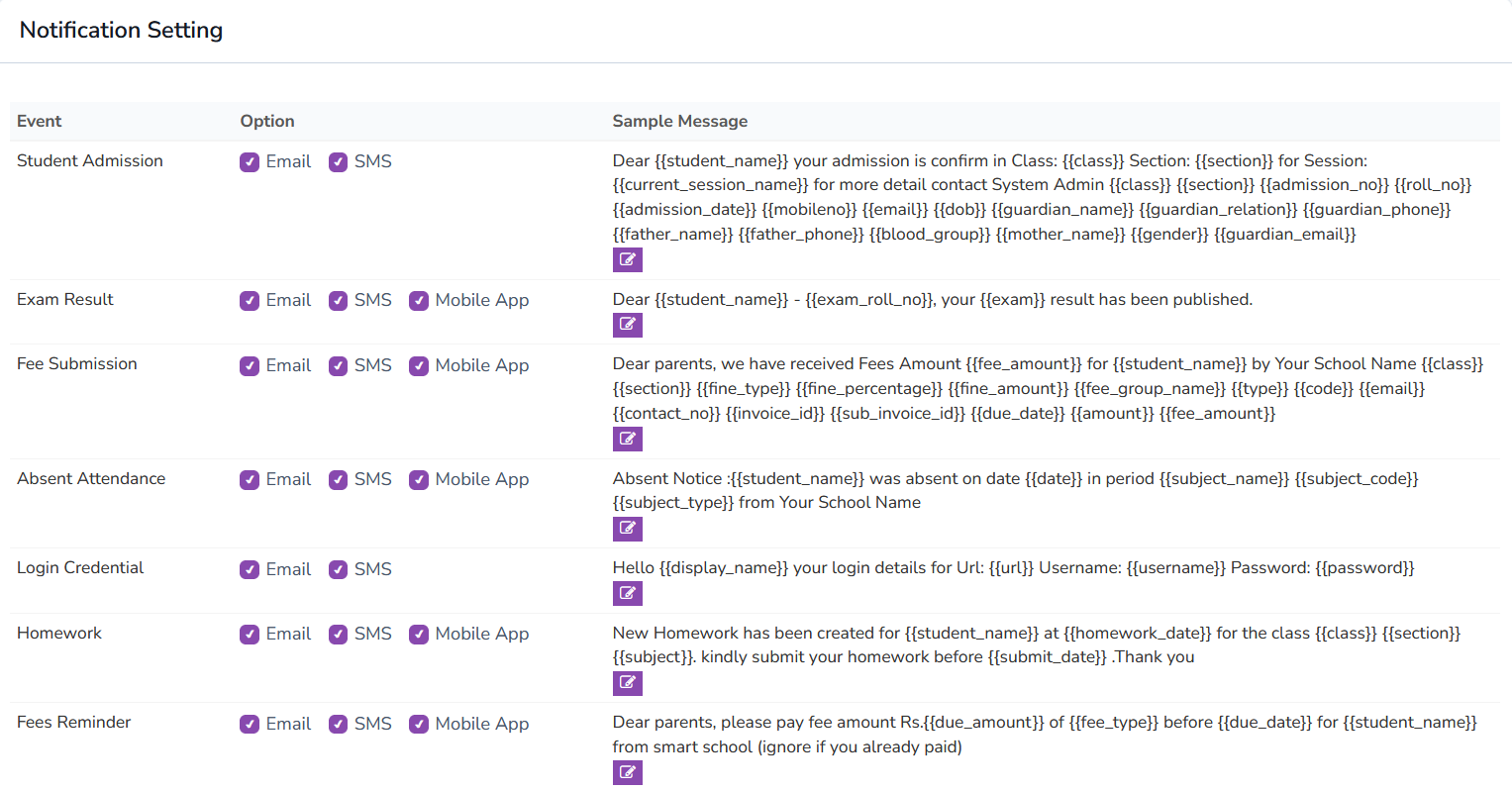Toggle SMS checkbox for Student Admission
This screenshot has width=1512, height=791.
pos(339,162)
